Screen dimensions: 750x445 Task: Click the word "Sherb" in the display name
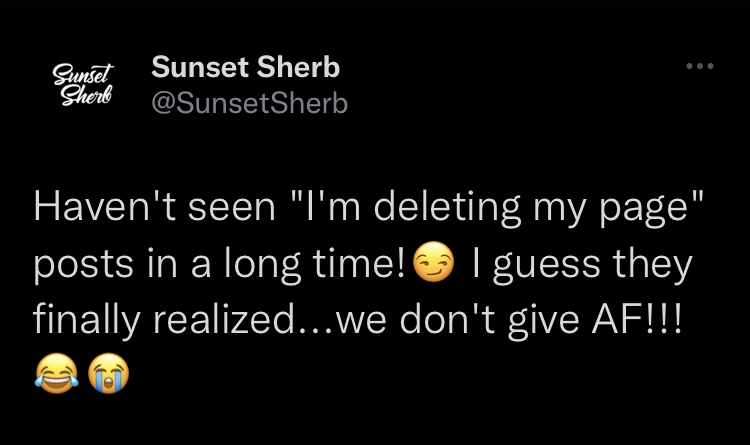pos(298,67)
